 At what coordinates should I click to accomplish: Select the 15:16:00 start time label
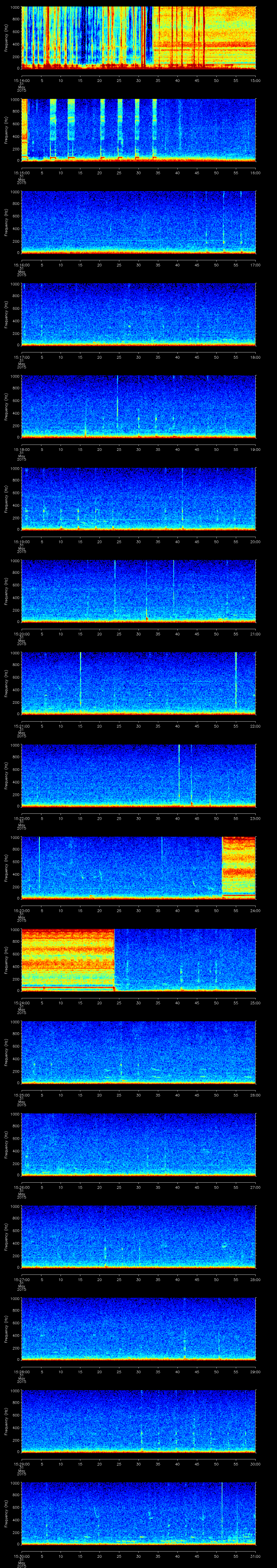tap(21, 265)
